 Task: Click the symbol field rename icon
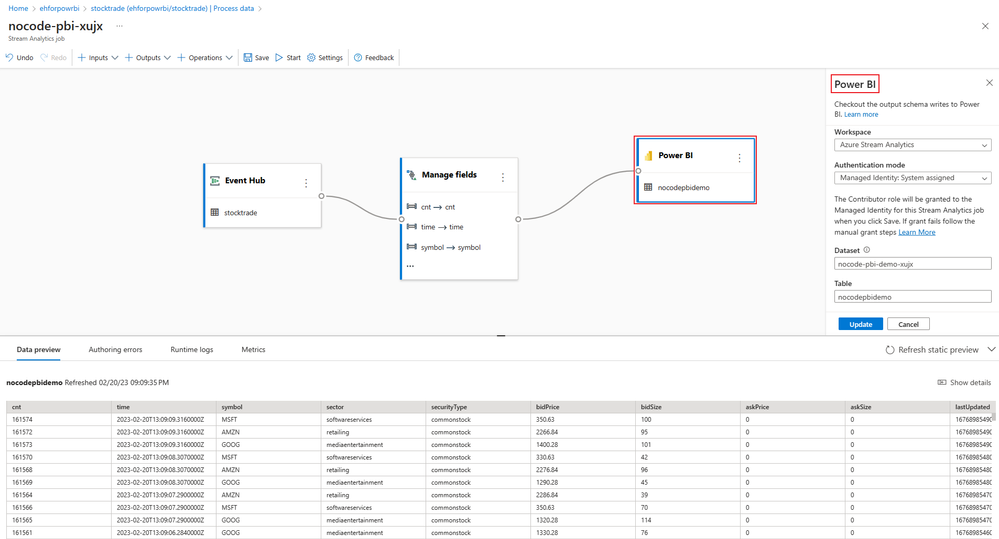tap(412, 247)
